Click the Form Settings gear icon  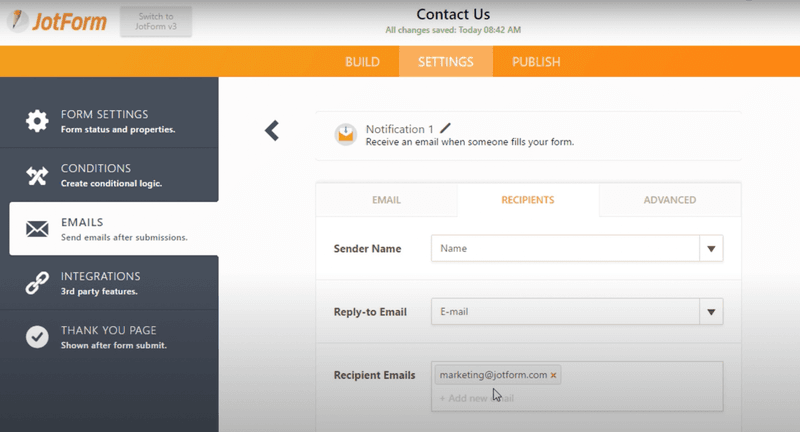[37, 121]
